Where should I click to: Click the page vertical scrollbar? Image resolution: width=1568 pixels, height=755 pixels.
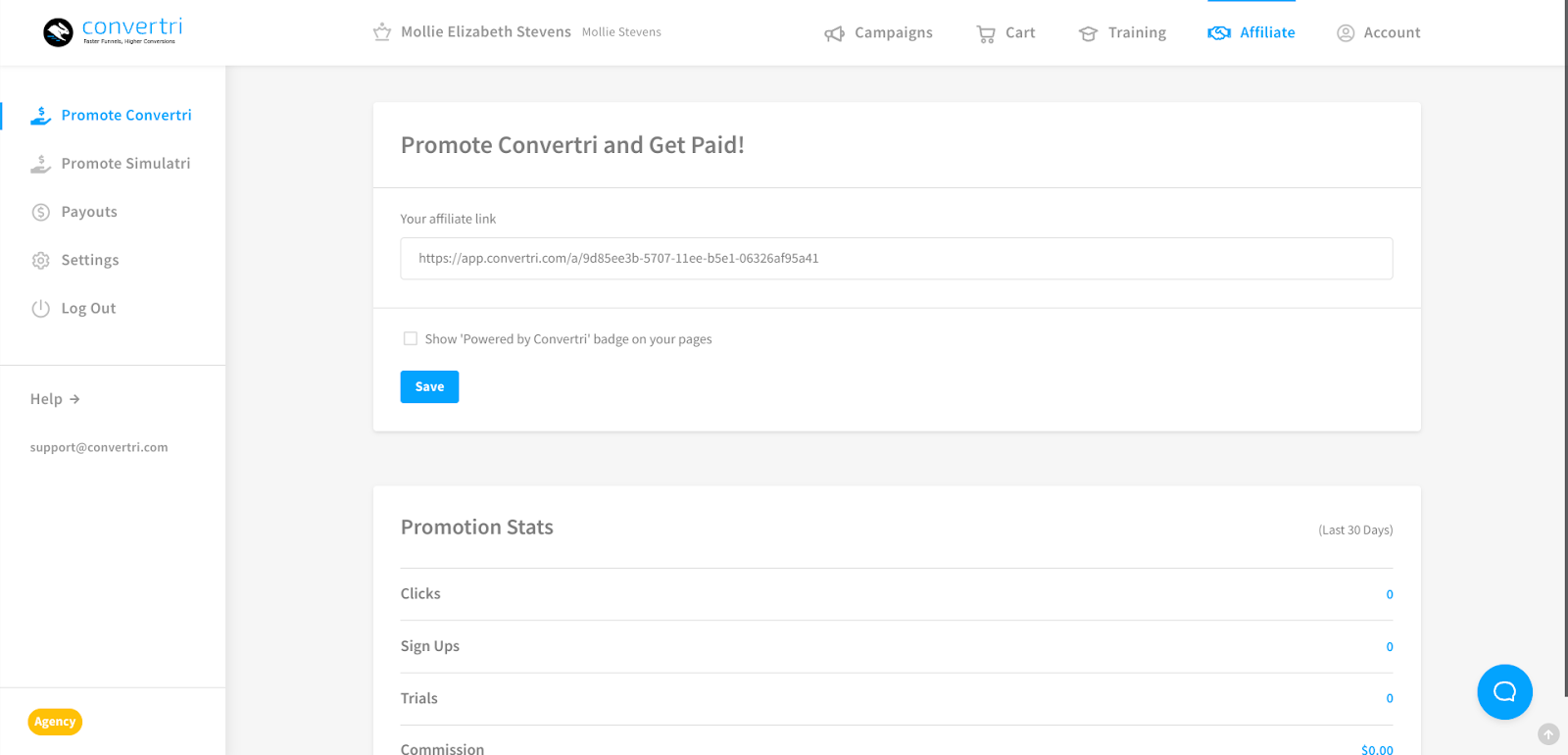pos(1564,348)
